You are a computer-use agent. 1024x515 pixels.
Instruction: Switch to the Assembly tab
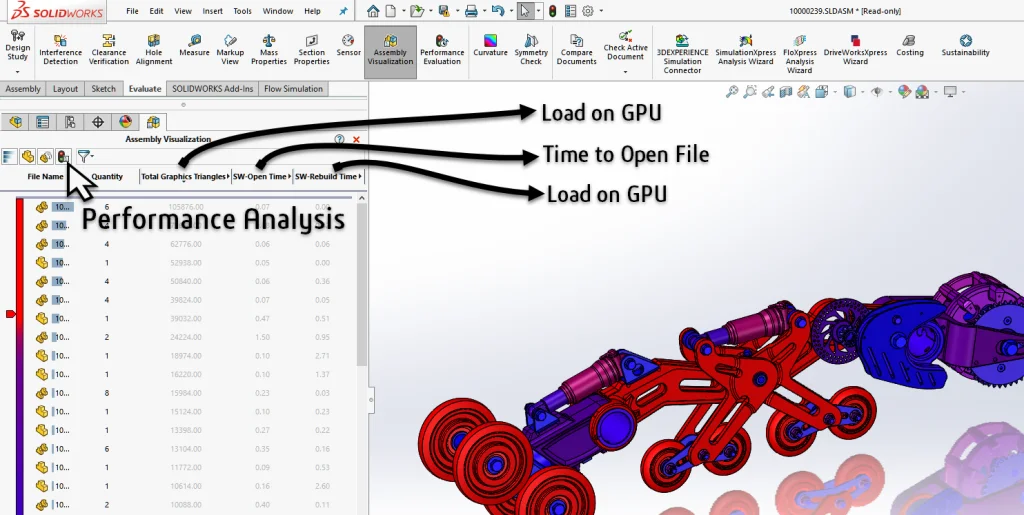pyautogui.click(x=23, y=89)
